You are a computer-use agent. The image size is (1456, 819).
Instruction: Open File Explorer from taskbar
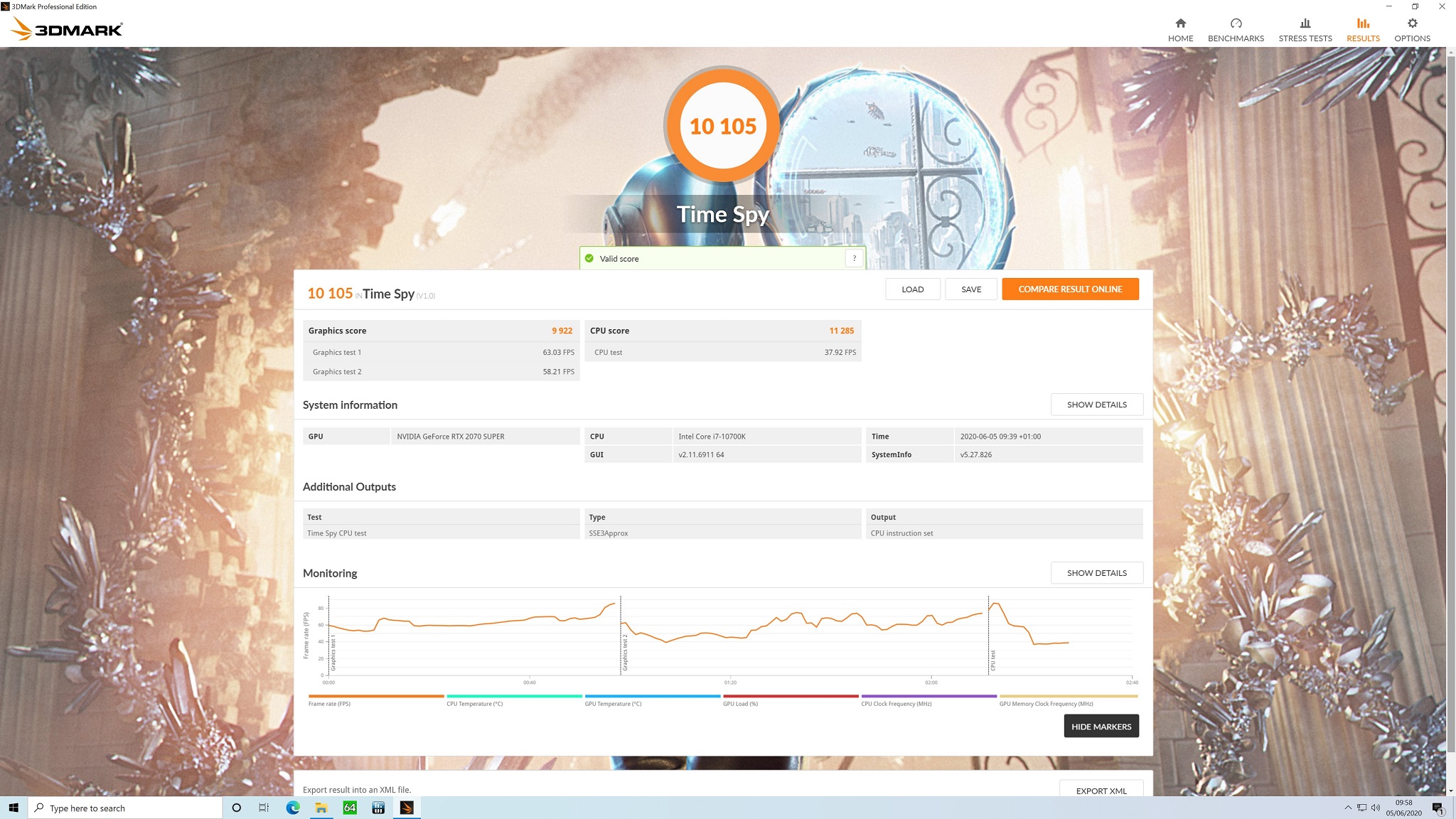pos(321,808)
